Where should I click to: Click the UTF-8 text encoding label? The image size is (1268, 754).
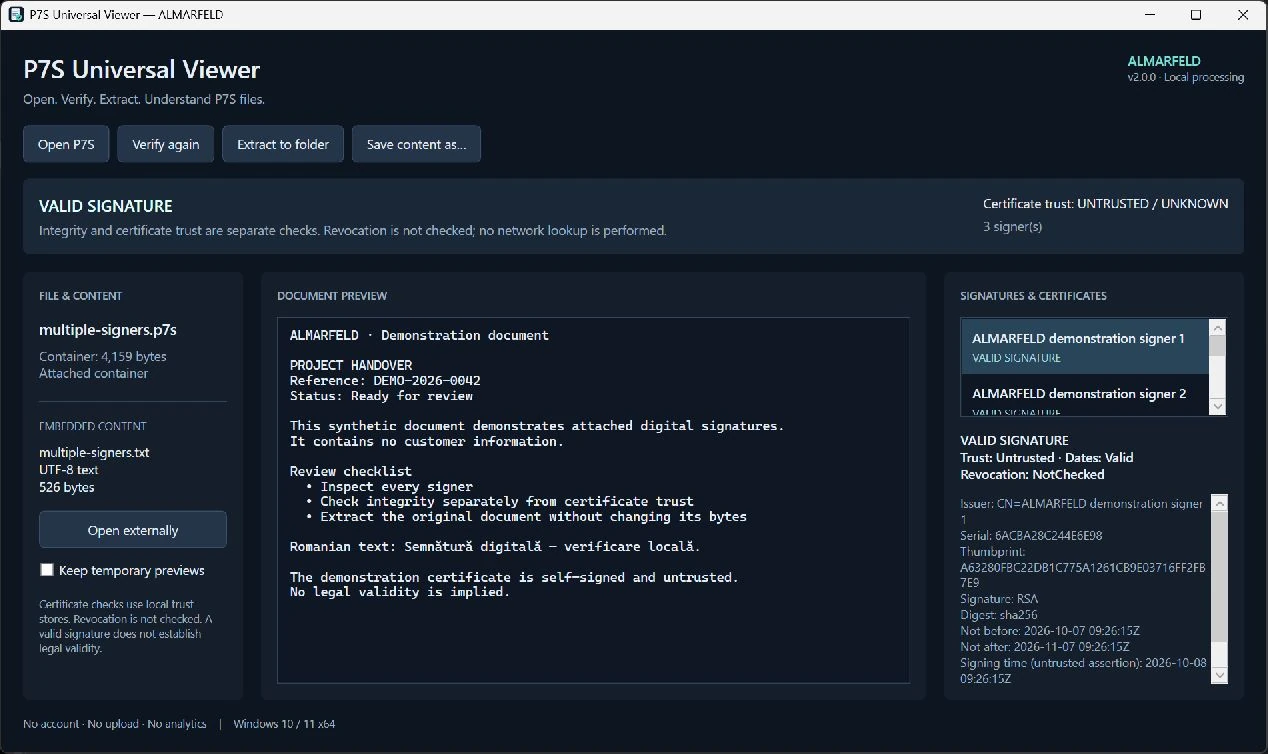(68, 469)
